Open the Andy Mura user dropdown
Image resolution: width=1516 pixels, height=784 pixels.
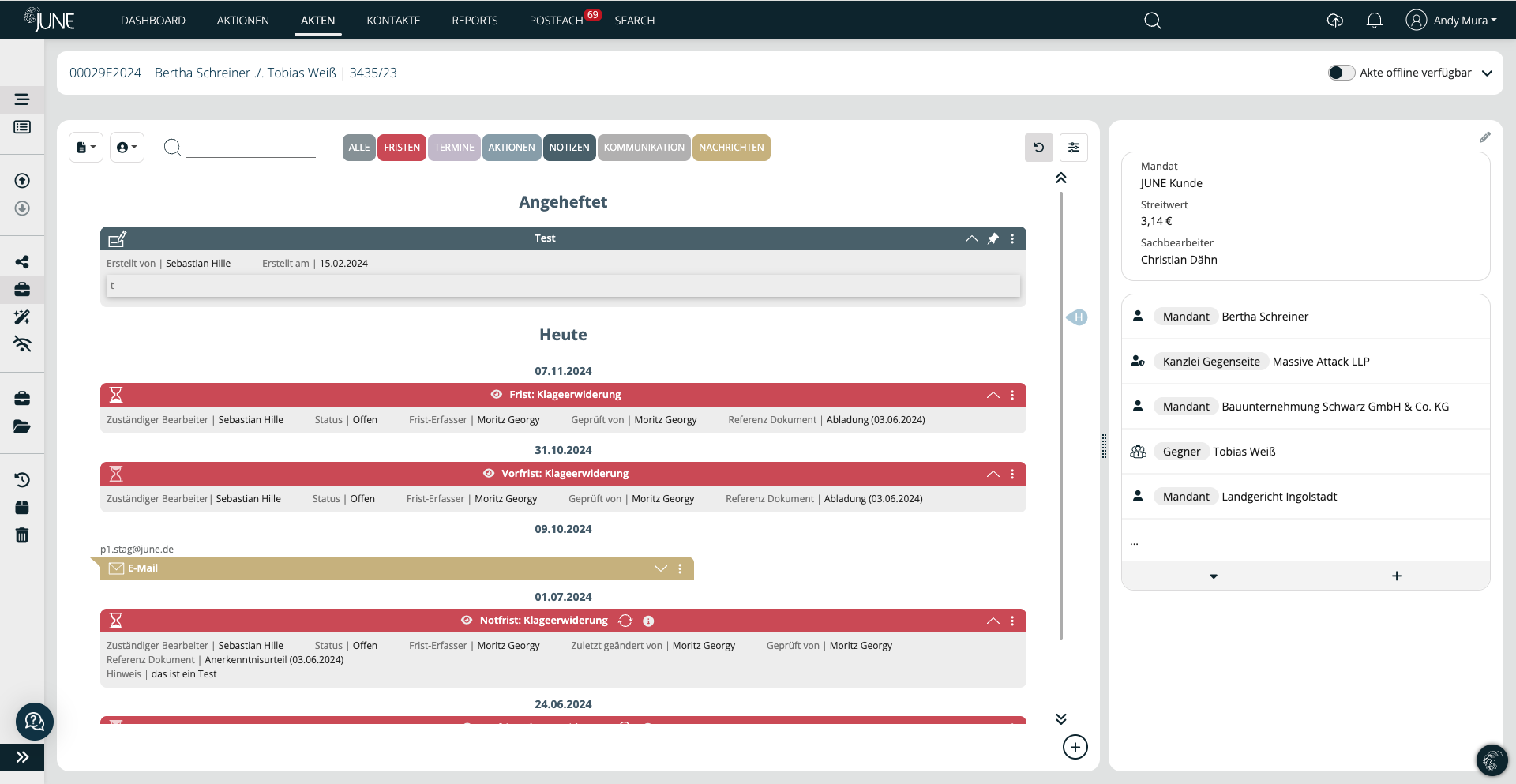(x=1451, y=21)
